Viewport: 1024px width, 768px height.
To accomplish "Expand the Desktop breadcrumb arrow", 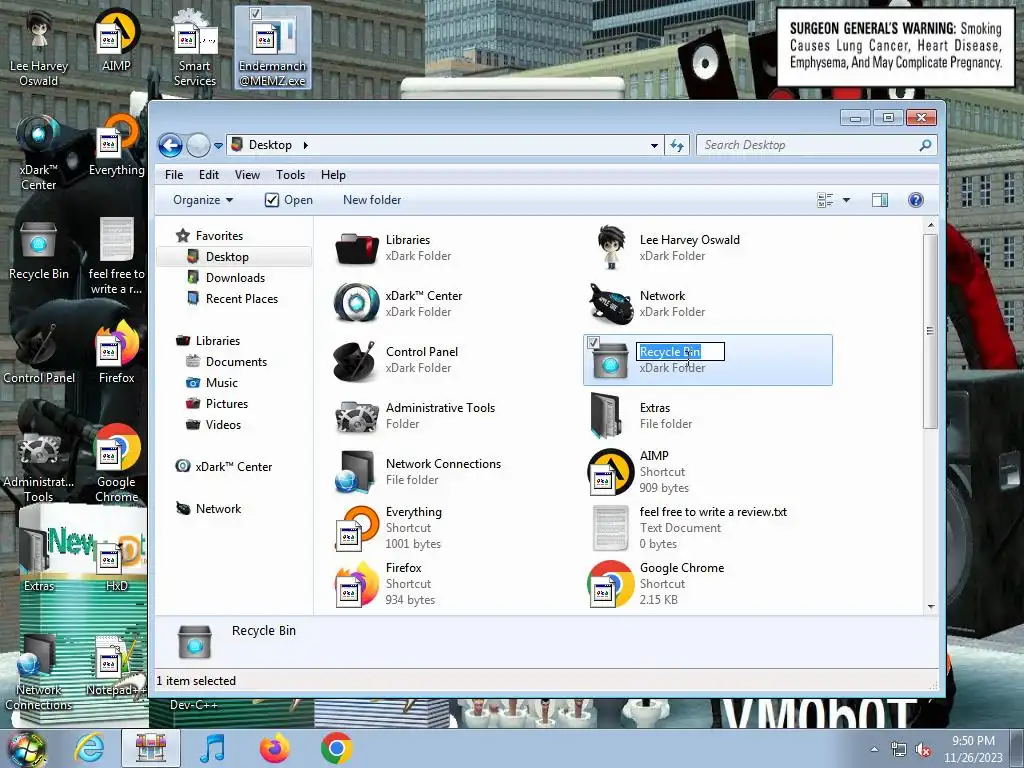I will (x=306, y=145).
